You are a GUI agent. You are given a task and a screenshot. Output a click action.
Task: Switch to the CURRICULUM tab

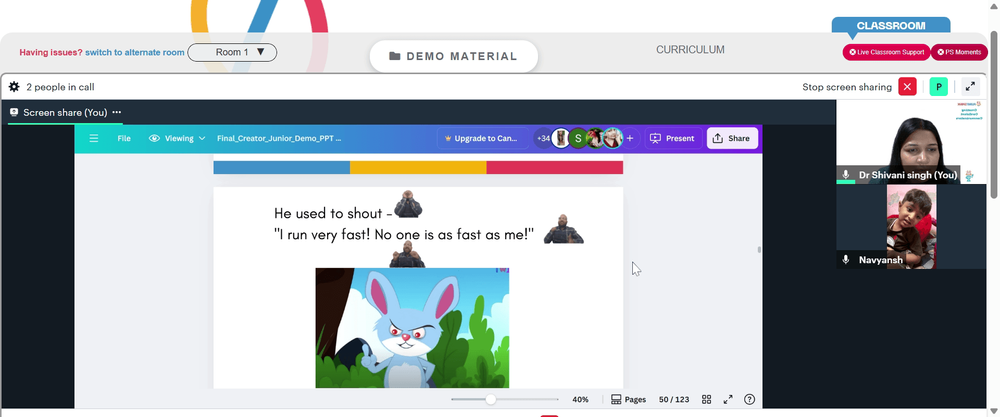coord(690,50)
